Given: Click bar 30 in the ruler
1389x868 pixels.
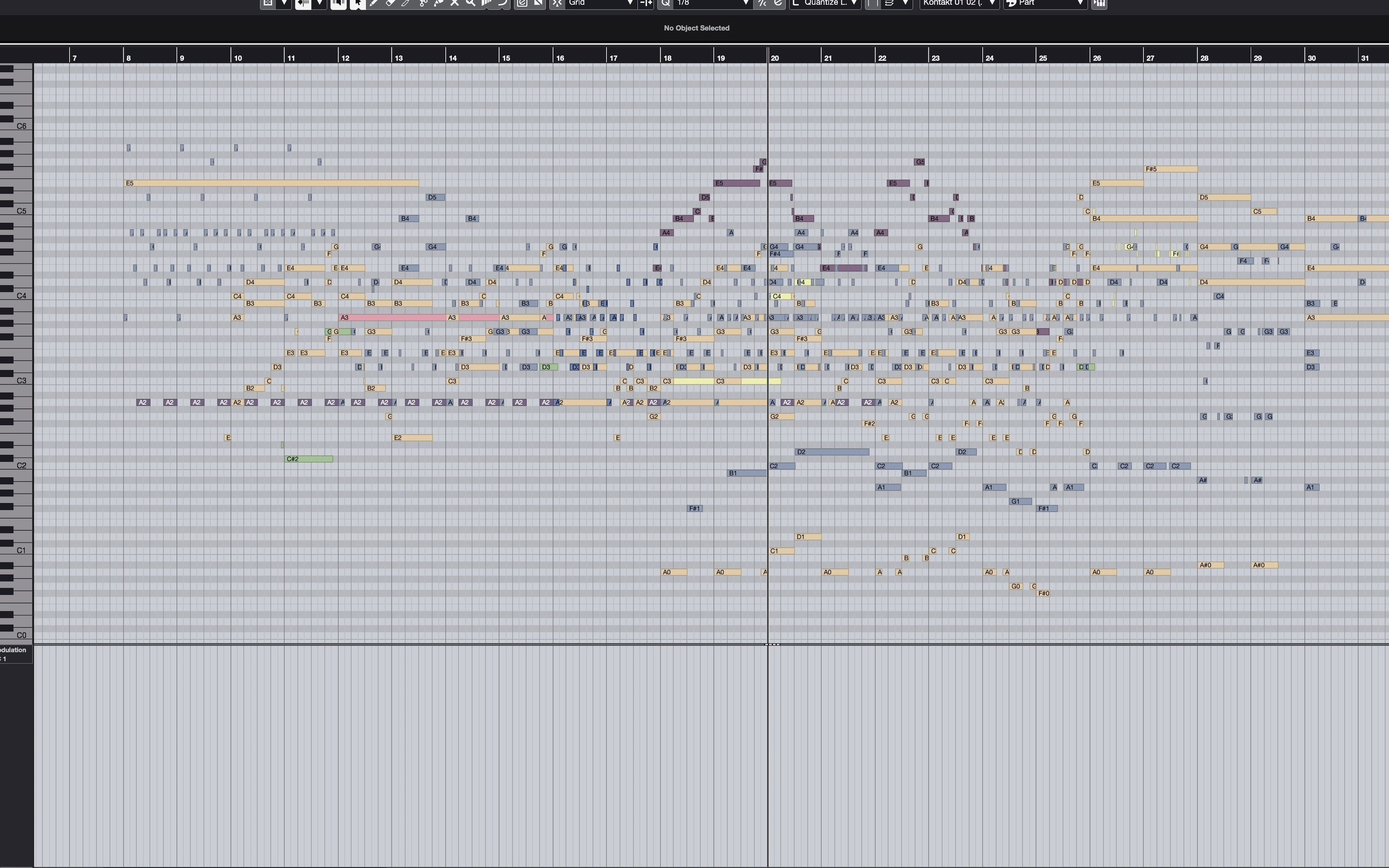Looking at the screenshot, I should pos(1311,58).
